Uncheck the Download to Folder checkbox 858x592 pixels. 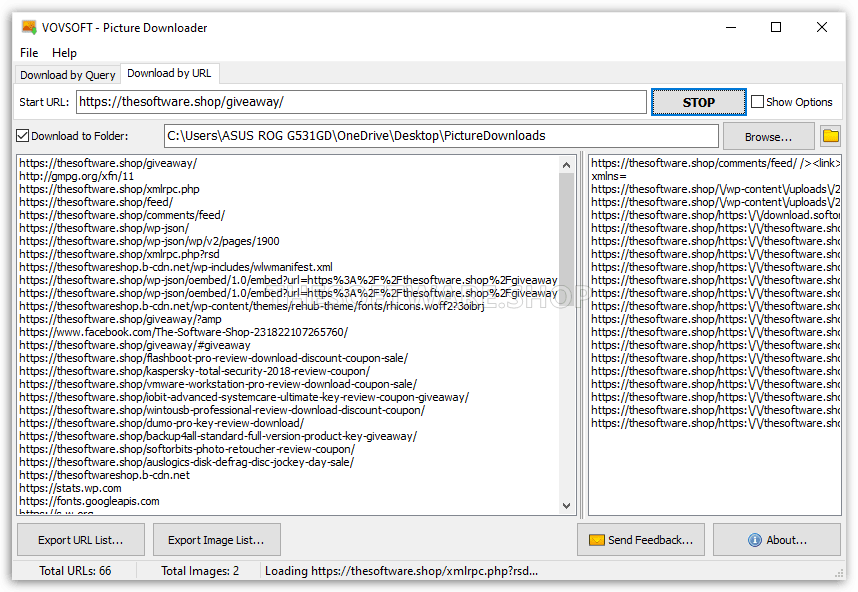point(22,136)
